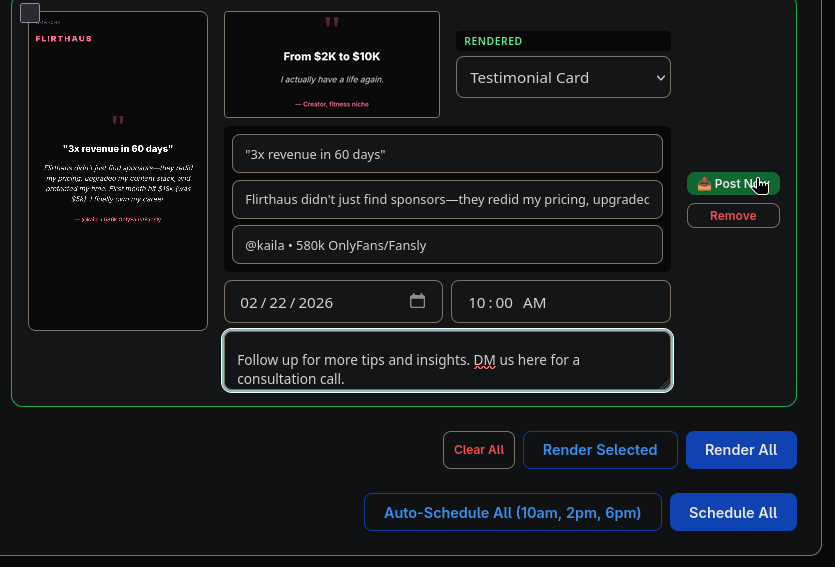This screenshot has width=835, height=567.
Task: Click Render Selected
Action: 600,450
